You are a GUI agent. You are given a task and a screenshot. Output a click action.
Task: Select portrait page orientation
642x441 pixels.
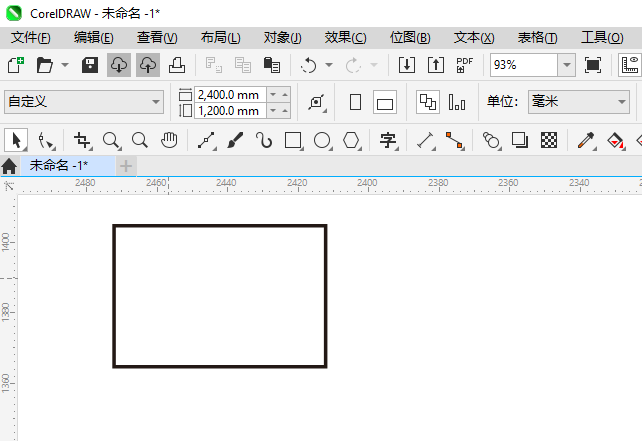355,102
